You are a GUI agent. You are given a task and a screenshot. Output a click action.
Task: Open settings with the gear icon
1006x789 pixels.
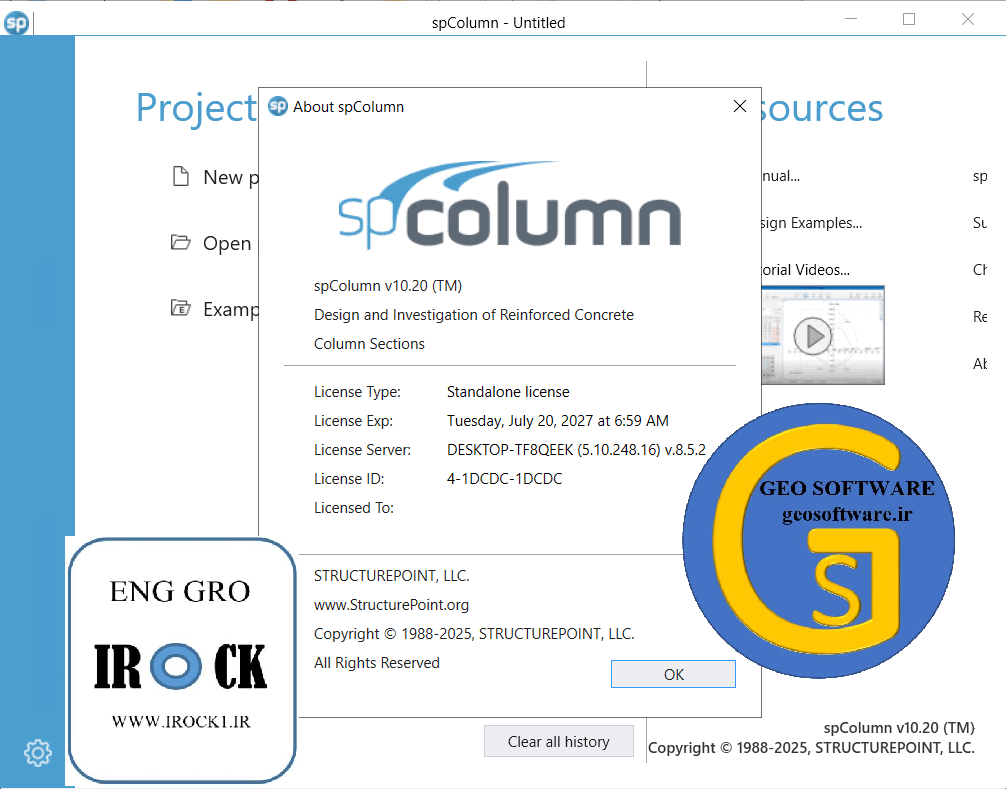(38, 752)
